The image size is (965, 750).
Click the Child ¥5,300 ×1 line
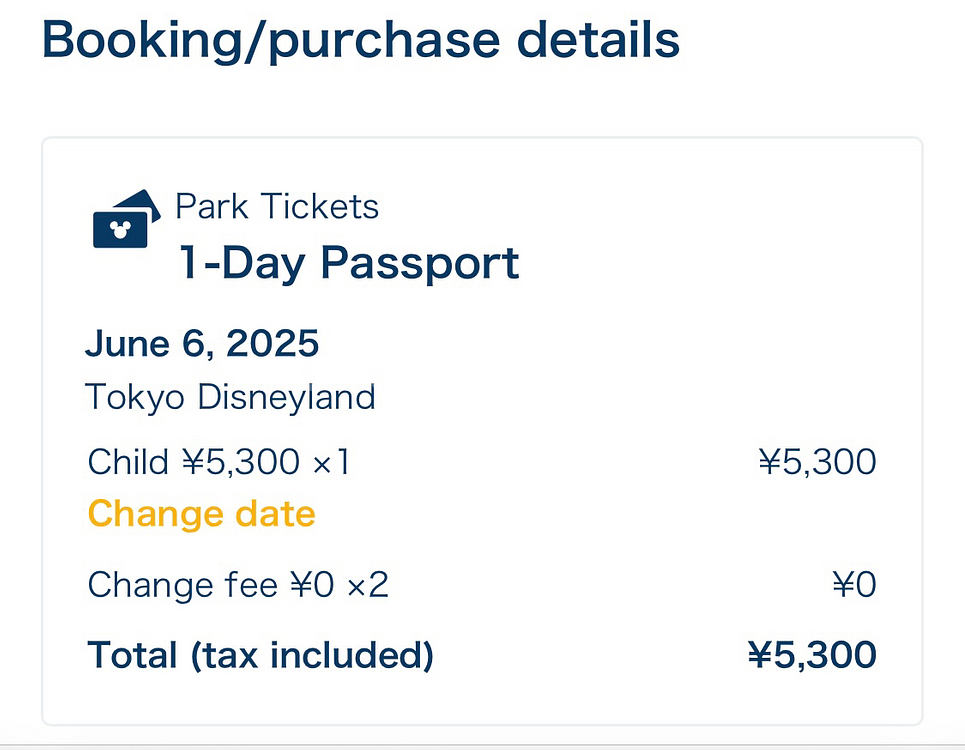219,461
